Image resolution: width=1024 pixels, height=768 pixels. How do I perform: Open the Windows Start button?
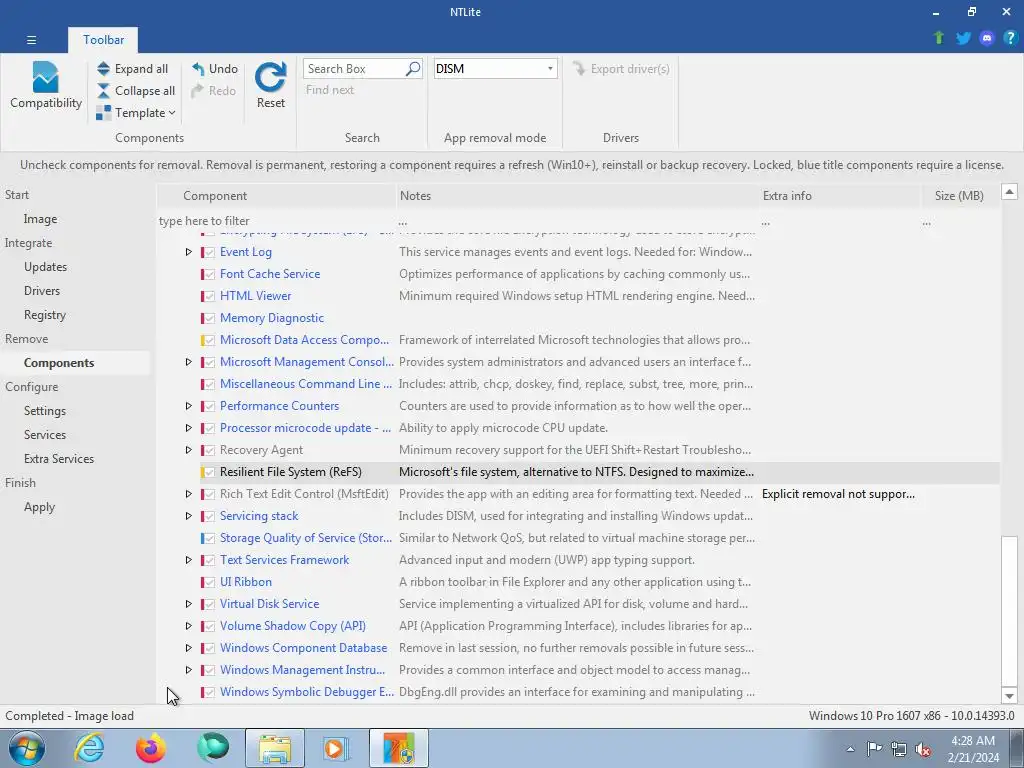[x=27, y=748]
